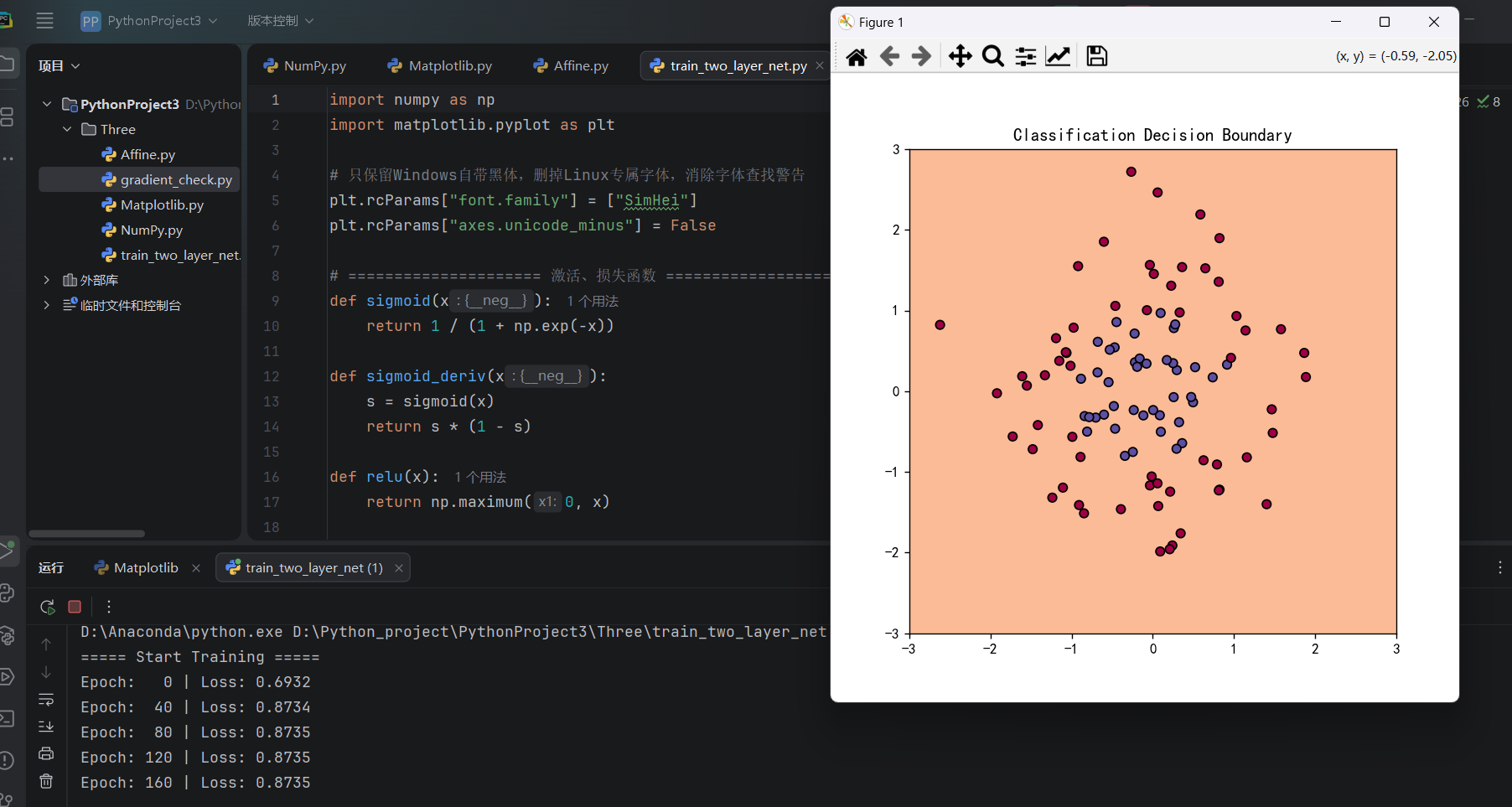Click the inspection widget showing 8
The width and height of the screenshot is (1512, 807).
pos(1489,101)
